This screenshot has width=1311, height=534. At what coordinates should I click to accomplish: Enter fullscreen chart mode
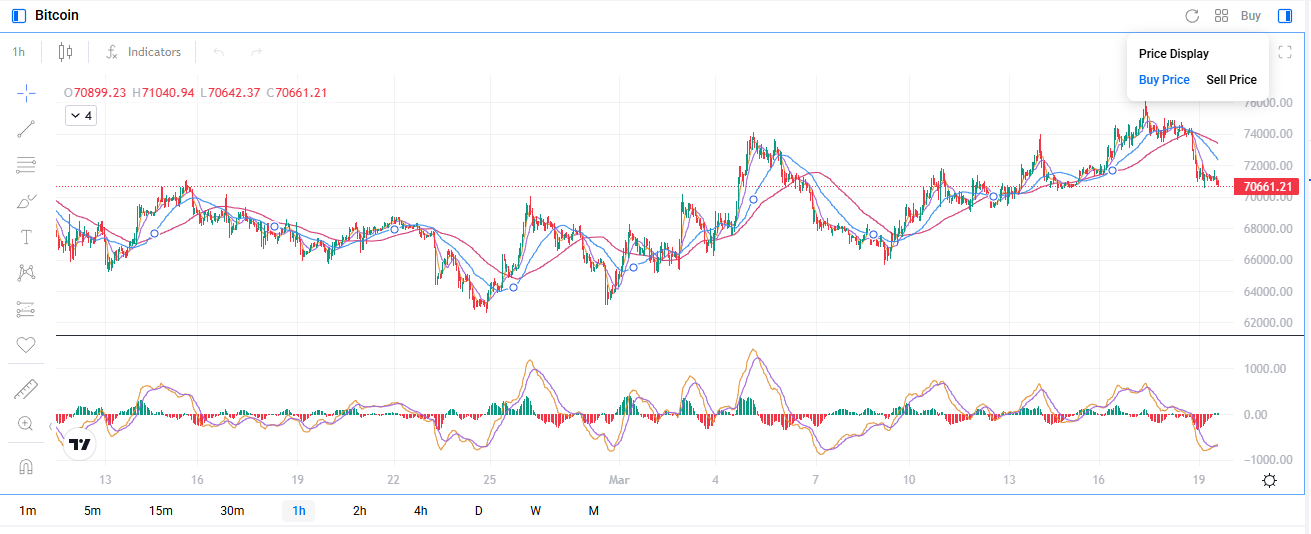(1285, 52)
